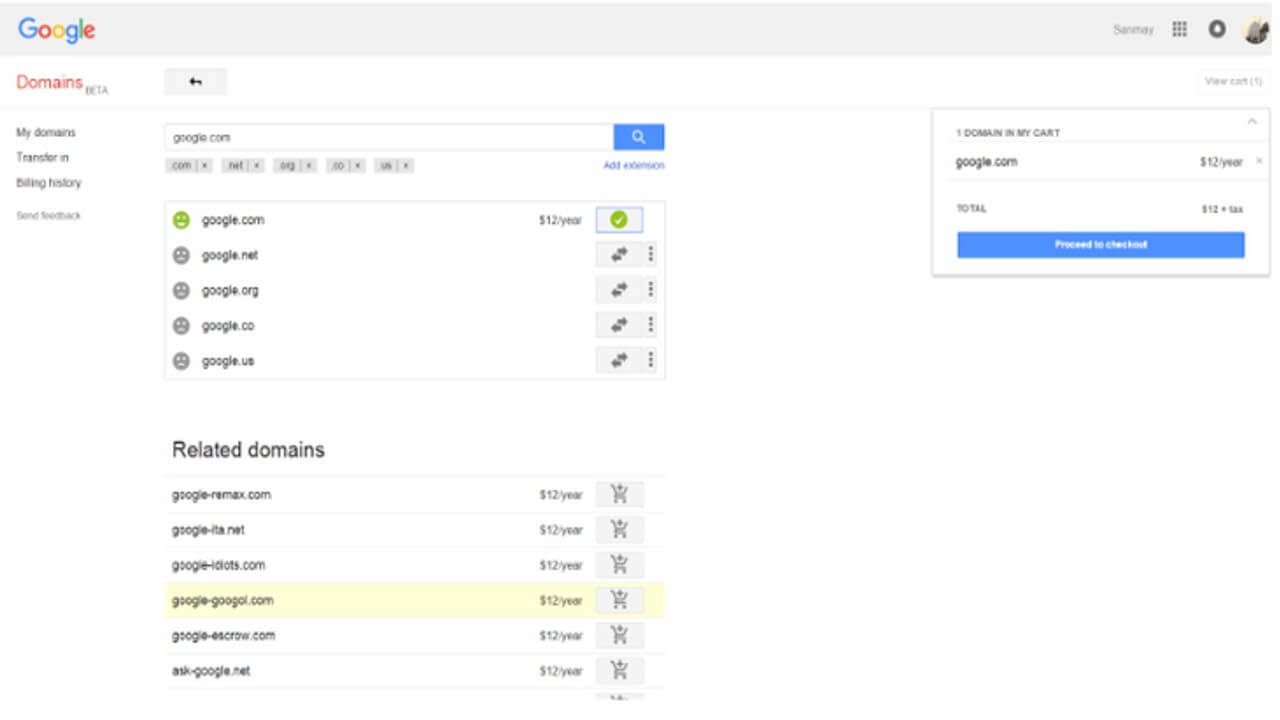Click the highlighted google-googol.com domain name

222,600
